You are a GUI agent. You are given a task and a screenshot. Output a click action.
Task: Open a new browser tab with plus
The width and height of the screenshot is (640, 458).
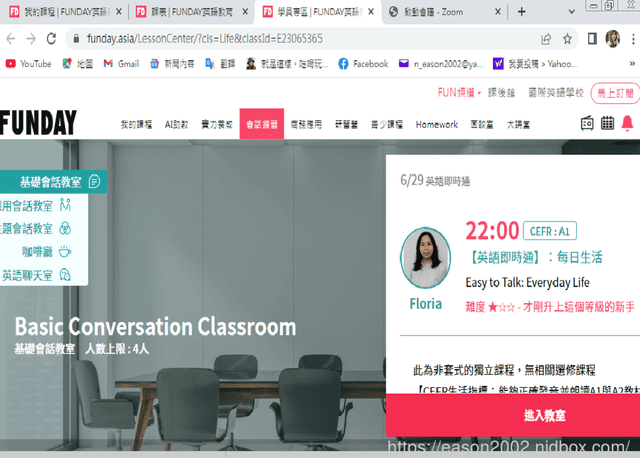(522, 12)
